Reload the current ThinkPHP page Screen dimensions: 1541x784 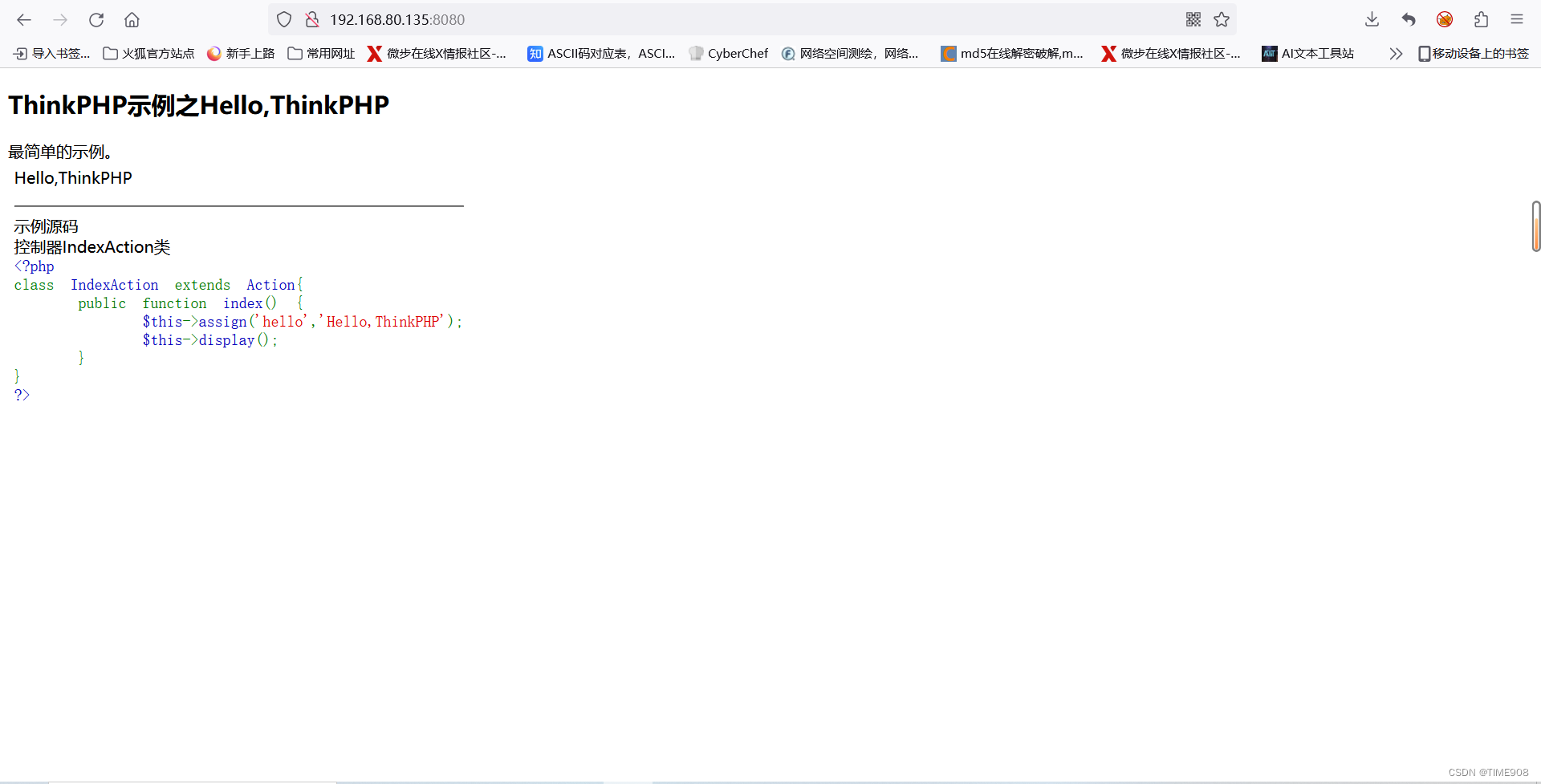tap(96, 19)
